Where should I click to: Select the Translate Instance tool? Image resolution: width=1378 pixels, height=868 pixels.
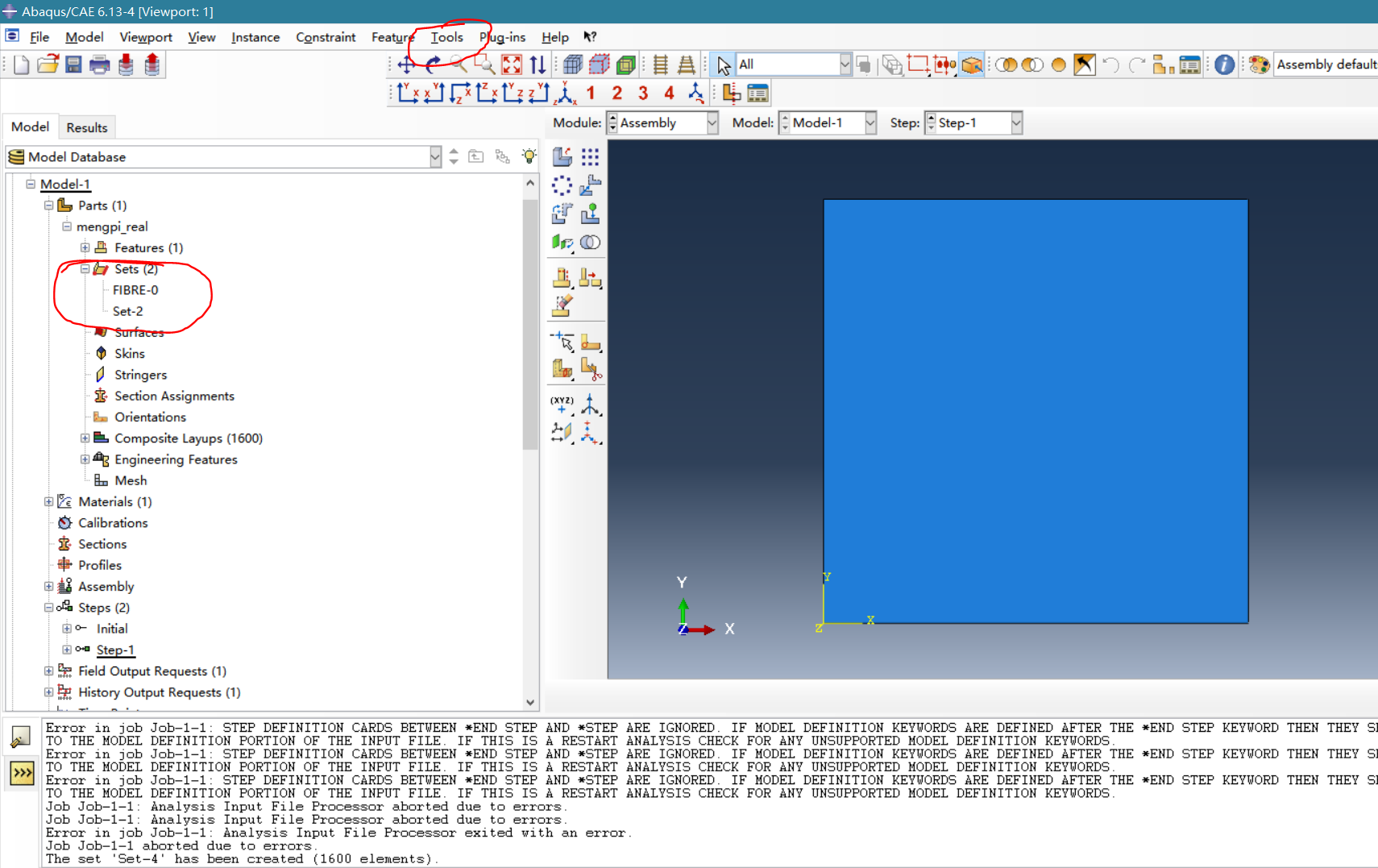tap(592, 185)
